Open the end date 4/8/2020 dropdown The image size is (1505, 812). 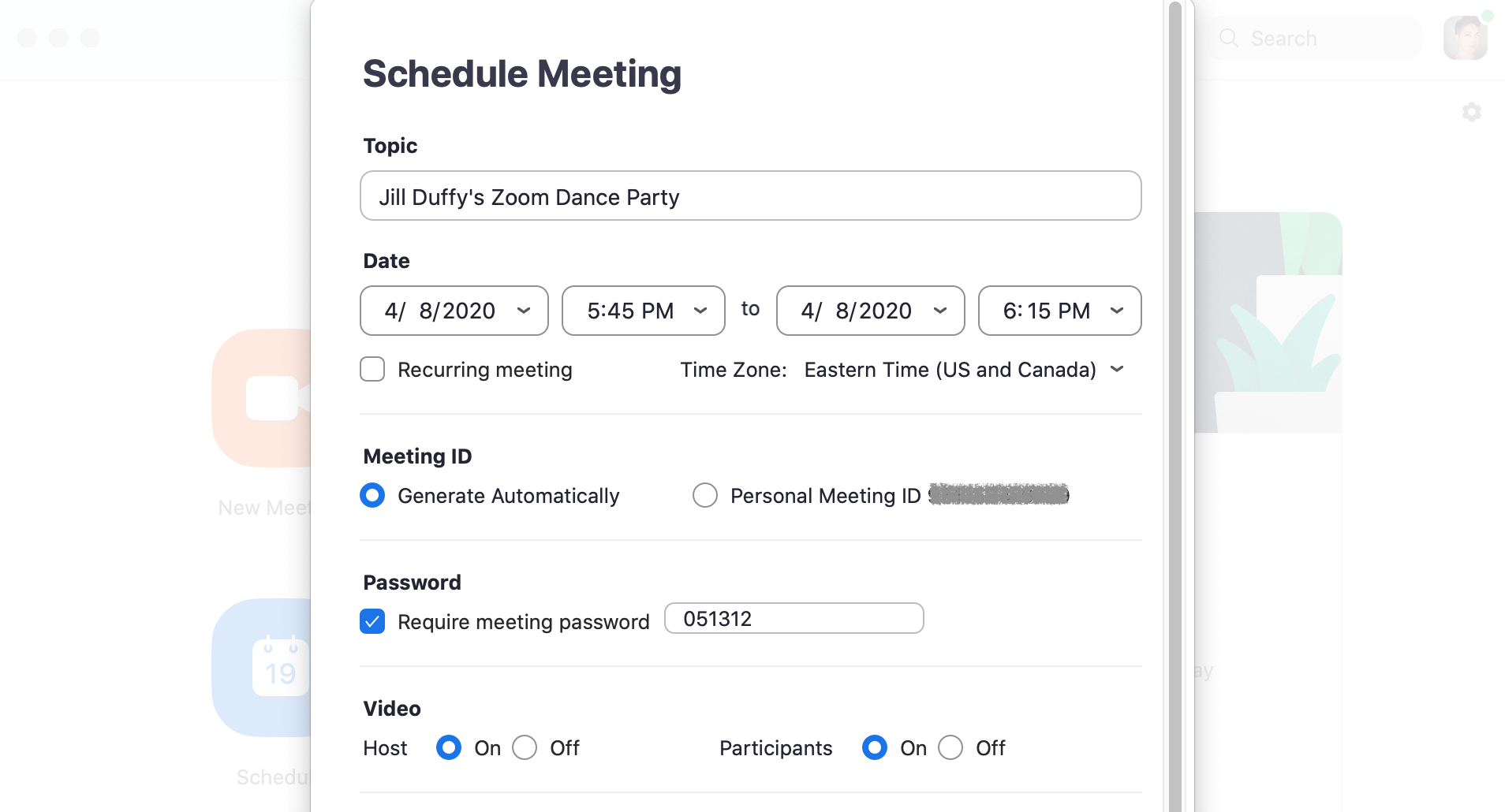coord(871,311)
